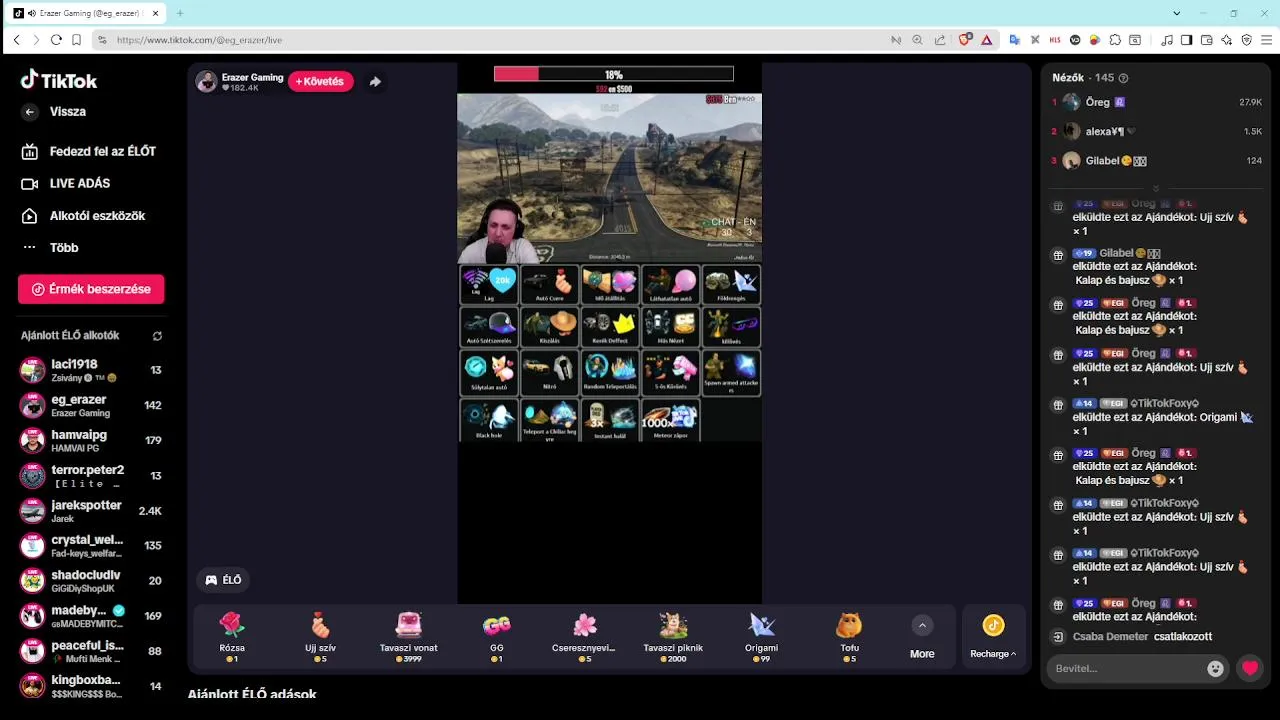1280x720 pixels.
Task: Reload the browser page
Action: (x=56, y=40)
